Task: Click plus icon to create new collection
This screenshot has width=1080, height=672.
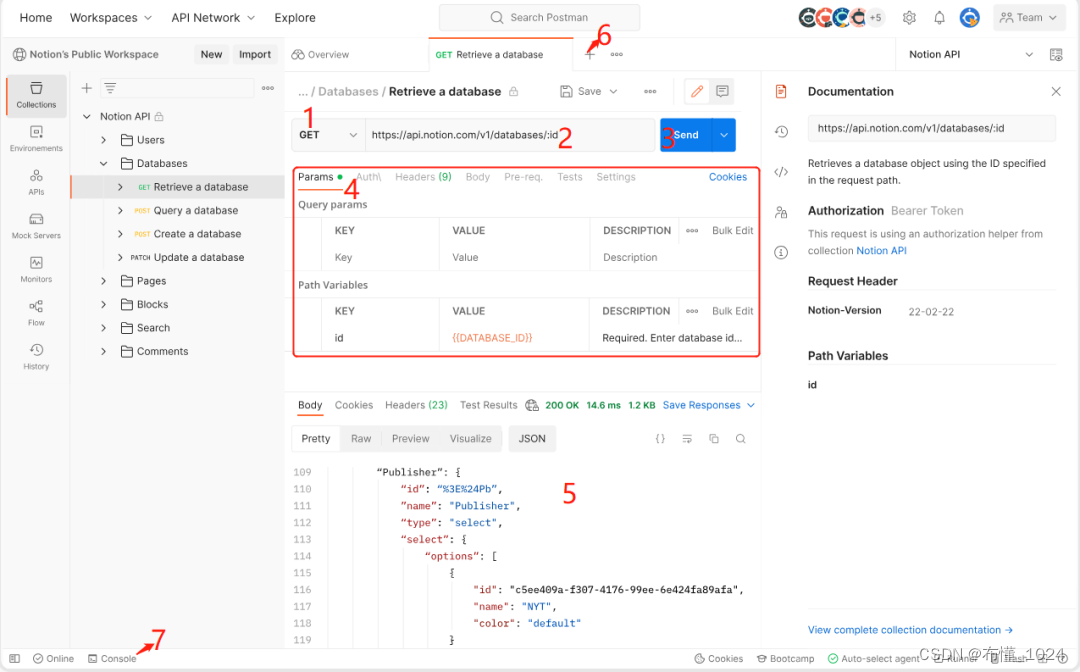Action: point(87,88)
